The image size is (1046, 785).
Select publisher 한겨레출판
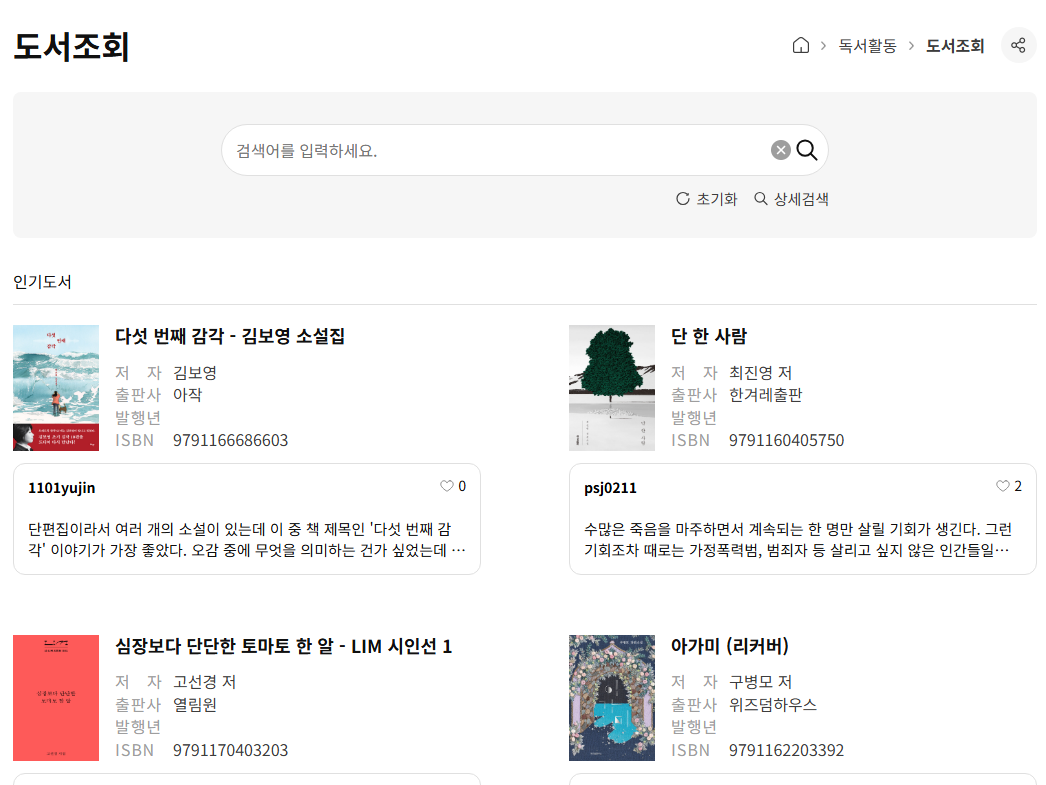coord(765,395)
